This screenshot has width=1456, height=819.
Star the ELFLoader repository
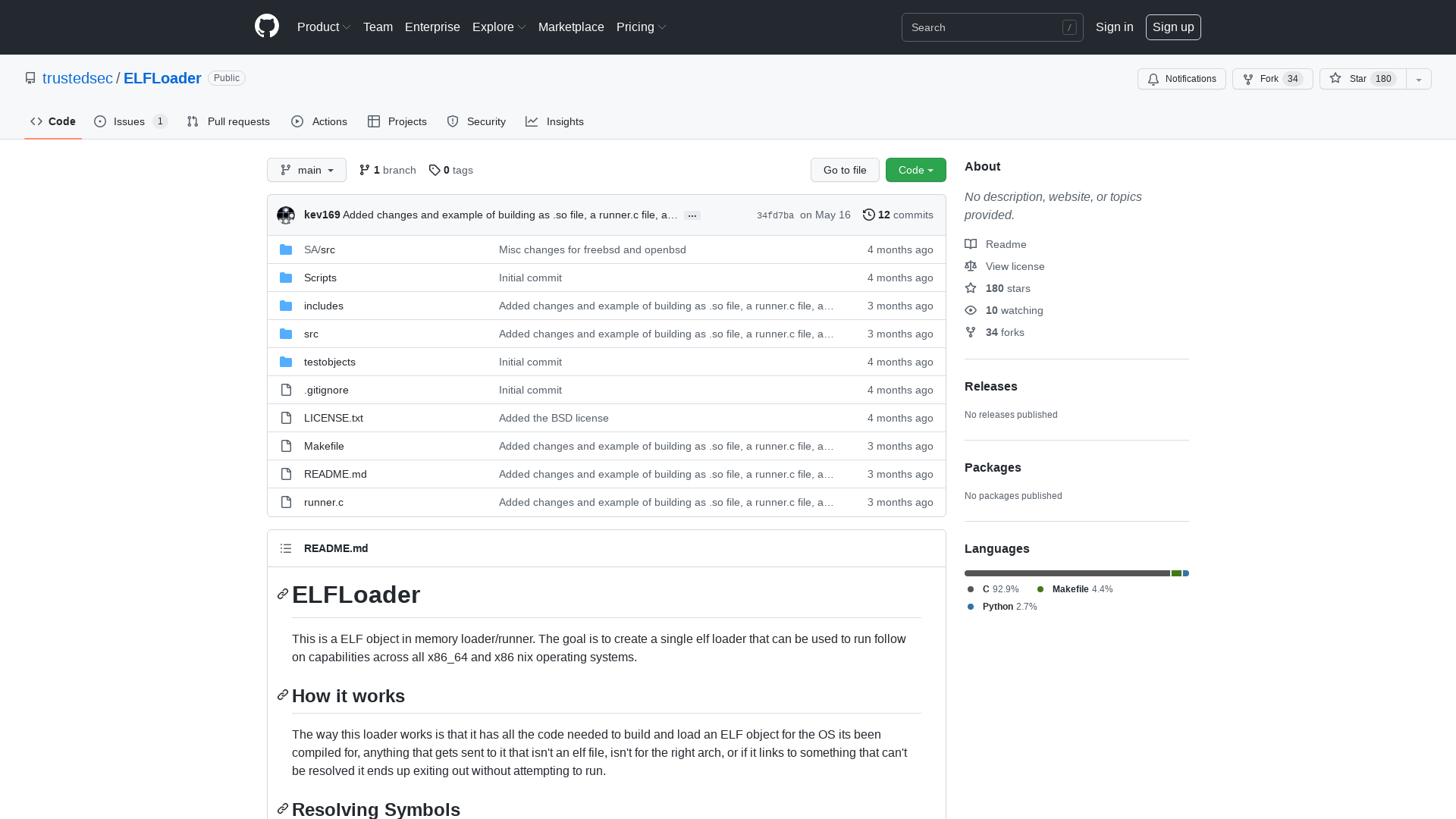click(x=1363, y=79)
